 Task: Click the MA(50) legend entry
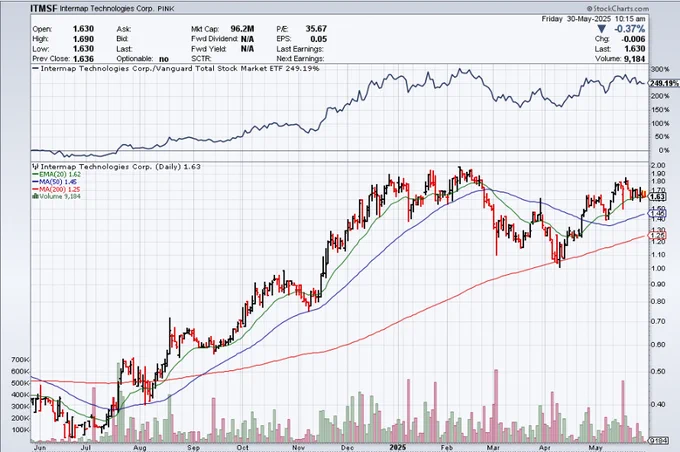point(55,182)
